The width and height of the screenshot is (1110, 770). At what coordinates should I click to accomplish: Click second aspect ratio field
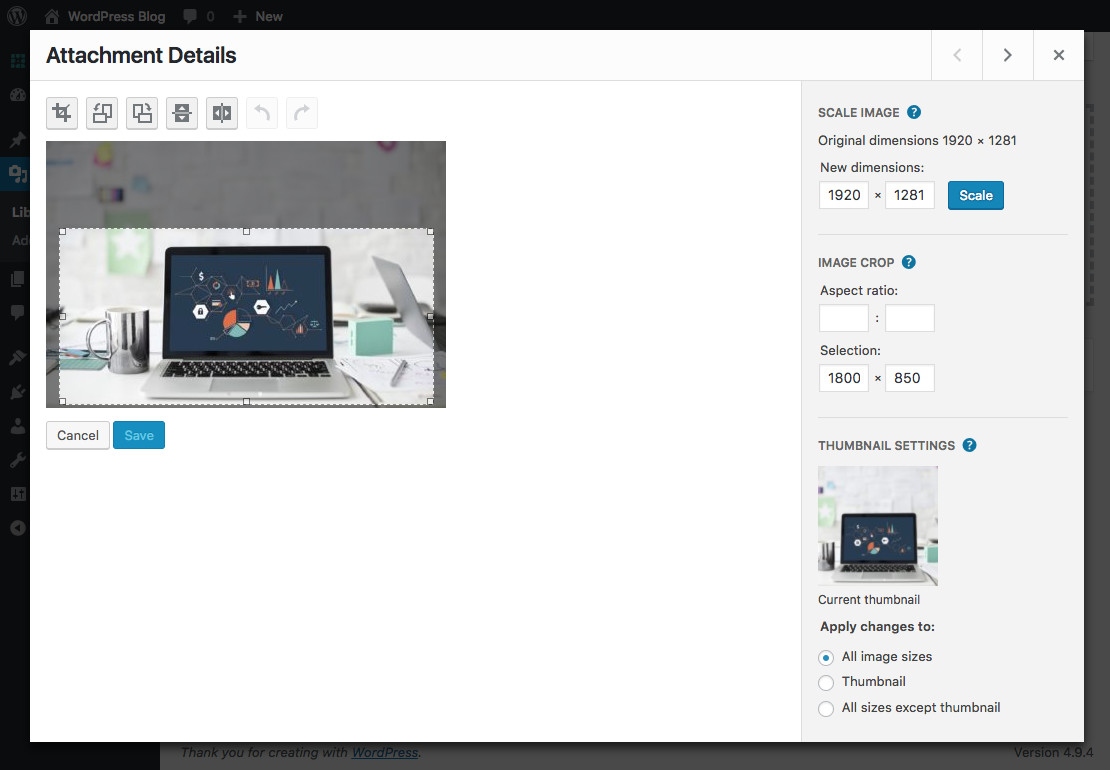tap(910, 318)
